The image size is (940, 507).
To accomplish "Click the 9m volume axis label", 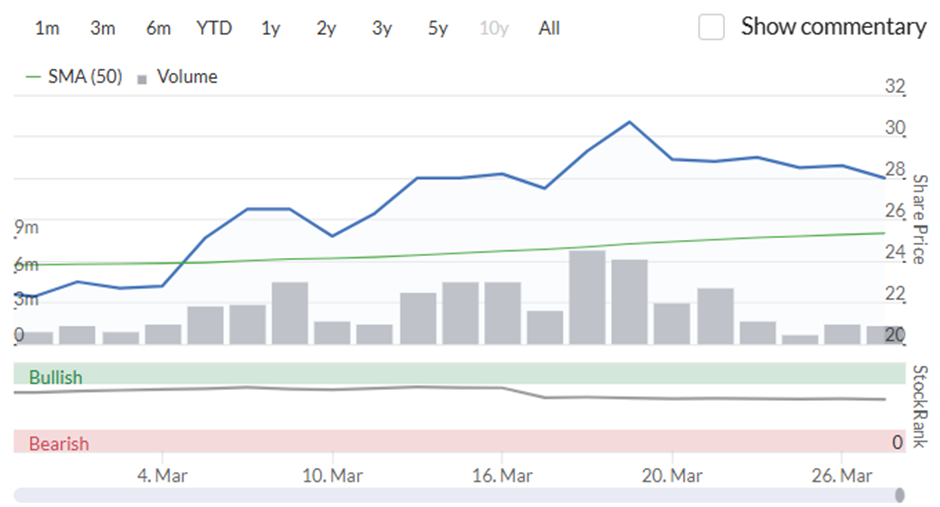I will click(26, 227).
